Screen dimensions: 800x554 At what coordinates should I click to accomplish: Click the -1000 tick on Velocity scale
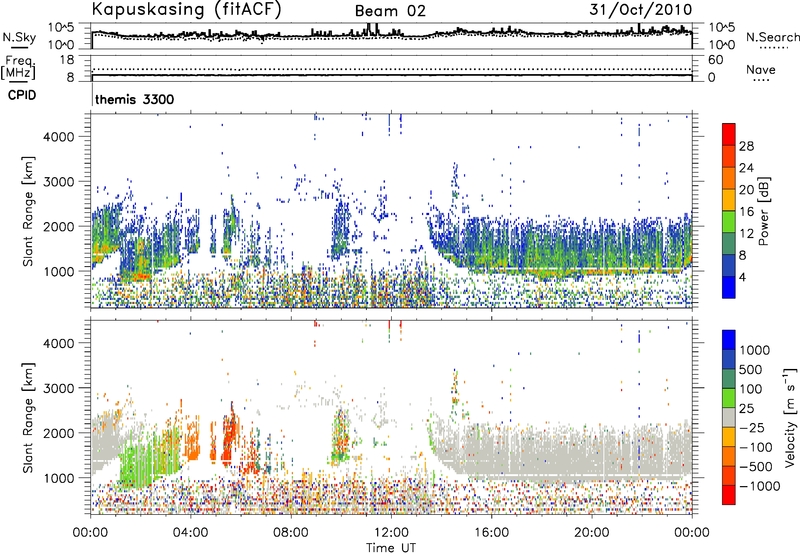tap(760, 486)
